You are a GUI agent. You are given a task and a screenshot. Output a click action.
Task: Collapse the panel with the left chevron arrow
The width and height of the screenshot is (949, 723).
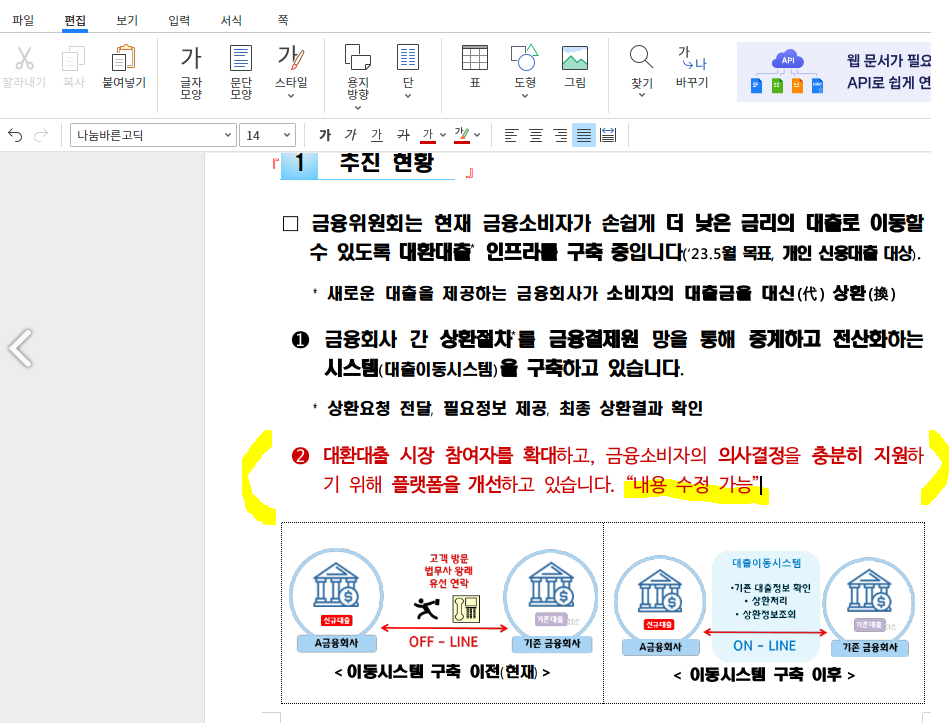(20, 348)
